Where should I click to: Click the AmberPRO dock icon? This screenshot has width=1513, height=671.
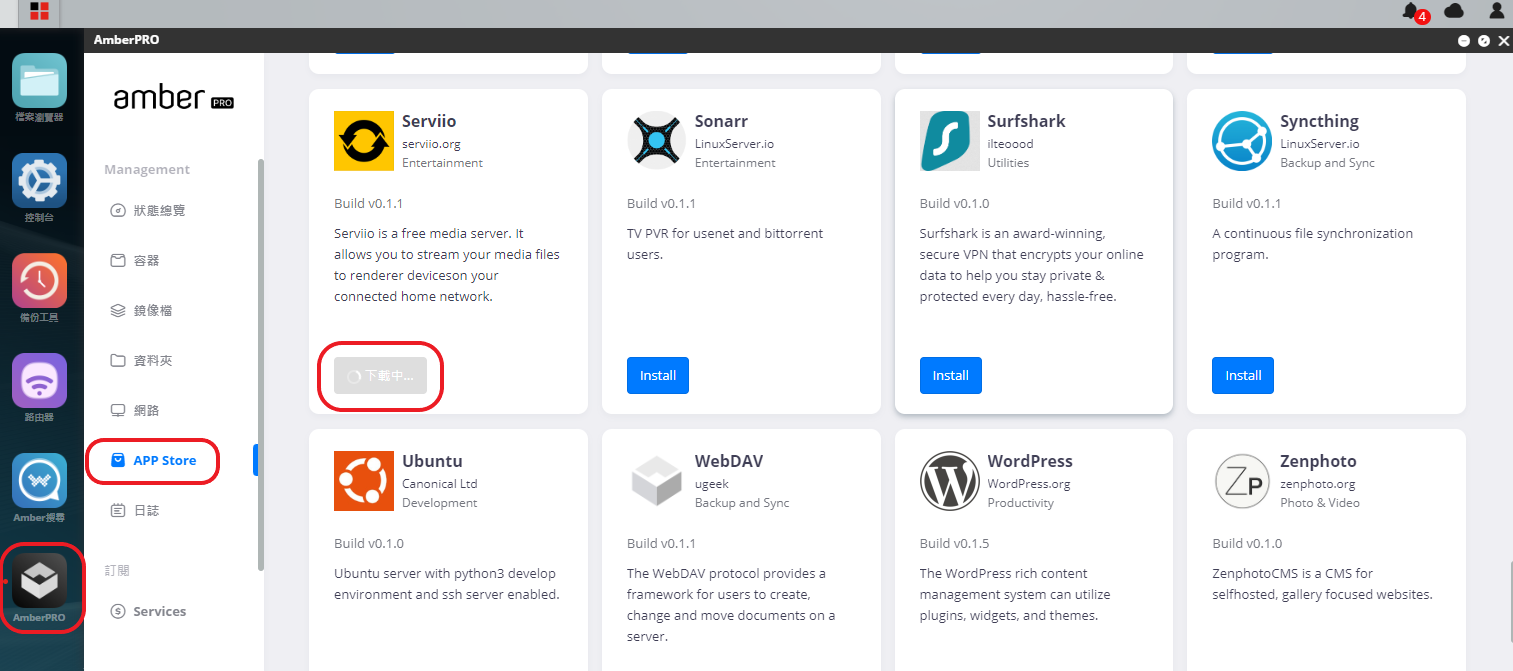(40, 581)
